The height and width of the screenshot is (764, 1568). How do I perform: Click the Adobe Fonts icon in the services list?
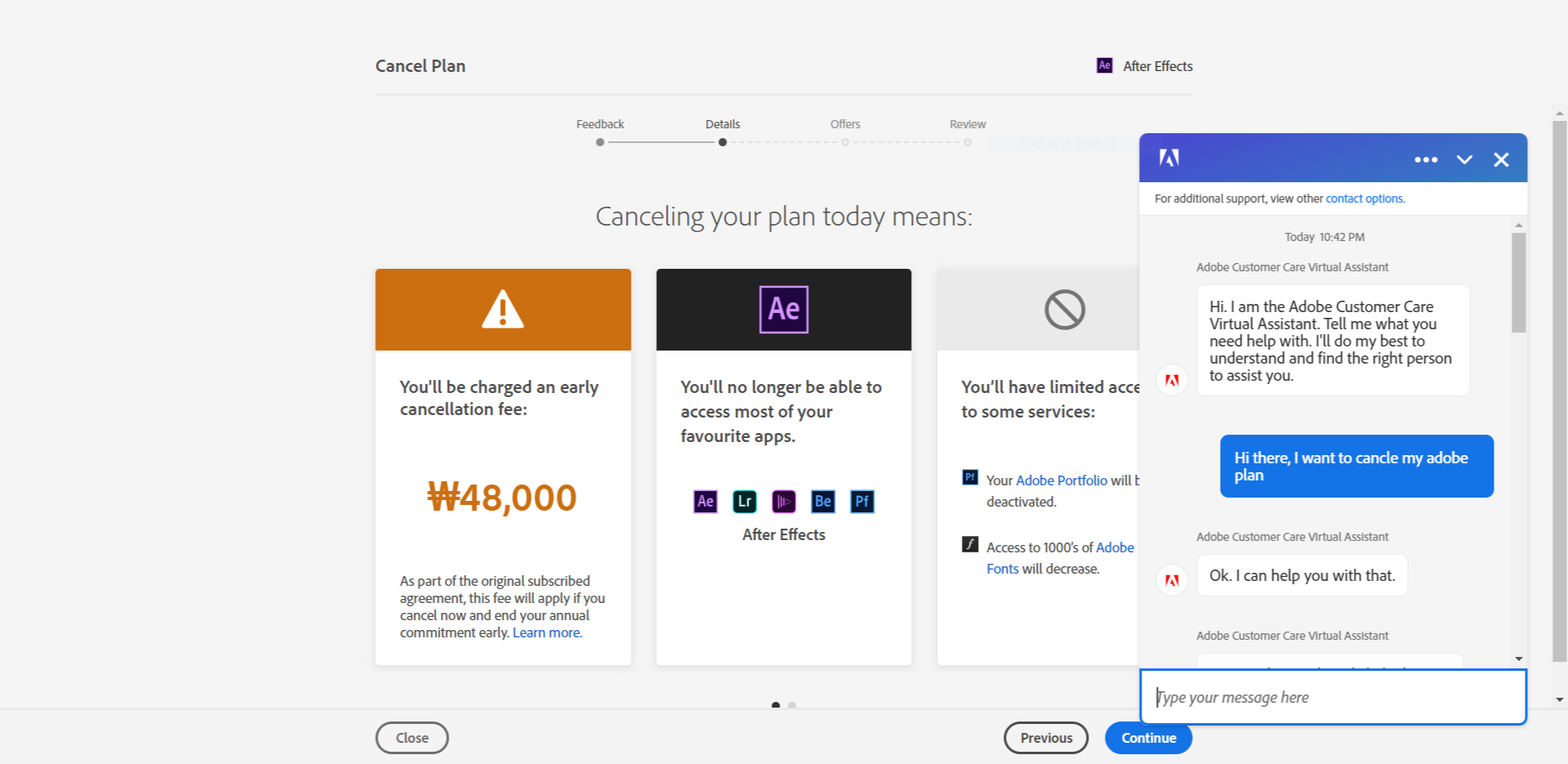click(x=970, y=544)
